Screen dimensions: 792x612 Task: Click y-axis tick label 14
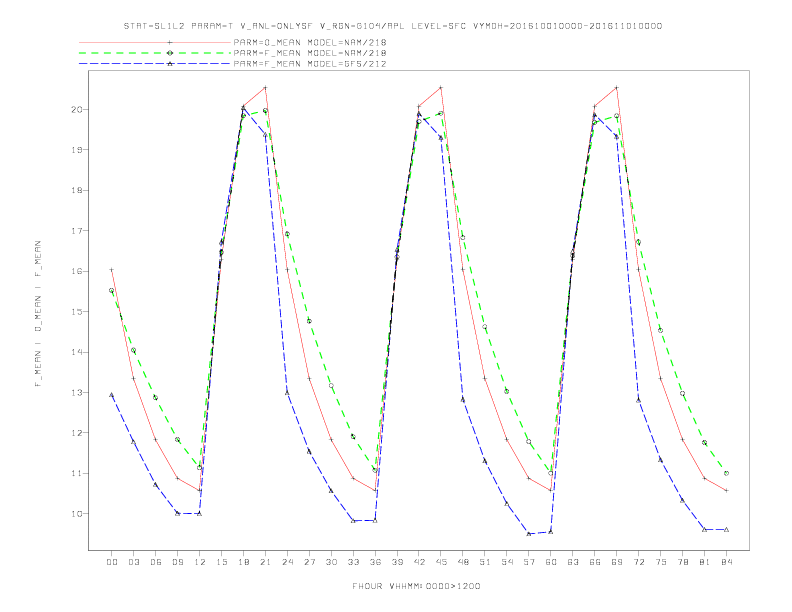pos(77,352)
